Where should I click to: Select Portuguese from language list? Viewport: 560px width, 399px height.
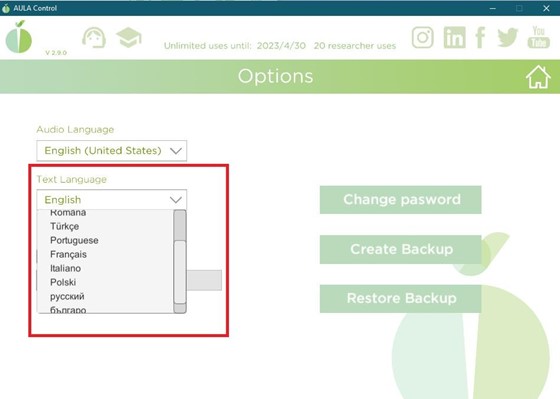(74, 240)
